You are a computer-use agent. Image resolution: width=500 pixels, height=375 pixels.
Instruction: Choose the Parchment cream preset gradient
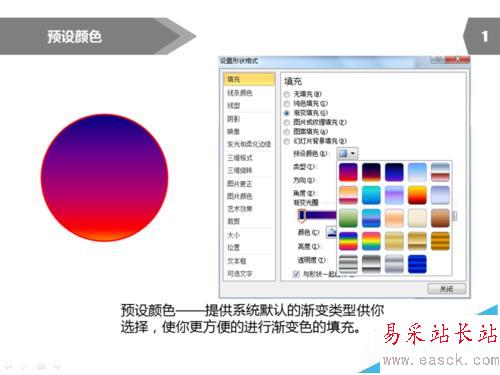pos(417,218)
